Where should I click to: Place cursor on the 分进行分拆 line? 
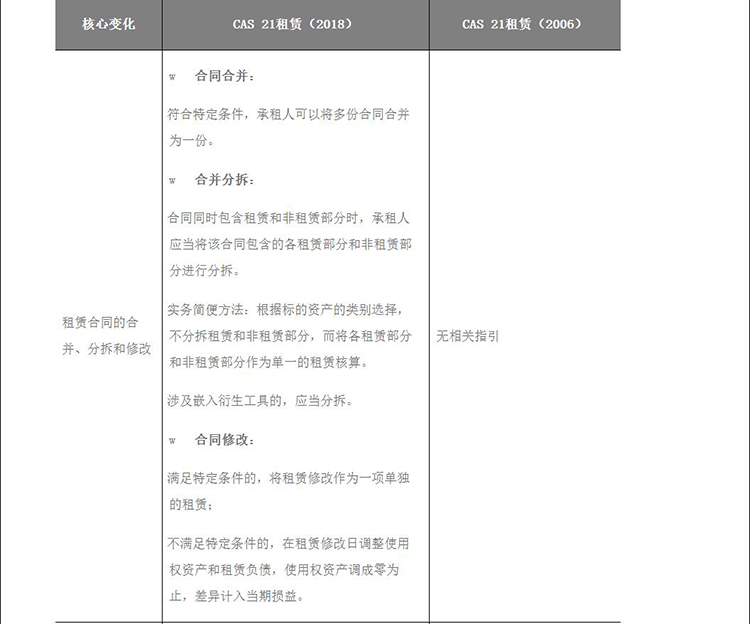pos(204,270)
